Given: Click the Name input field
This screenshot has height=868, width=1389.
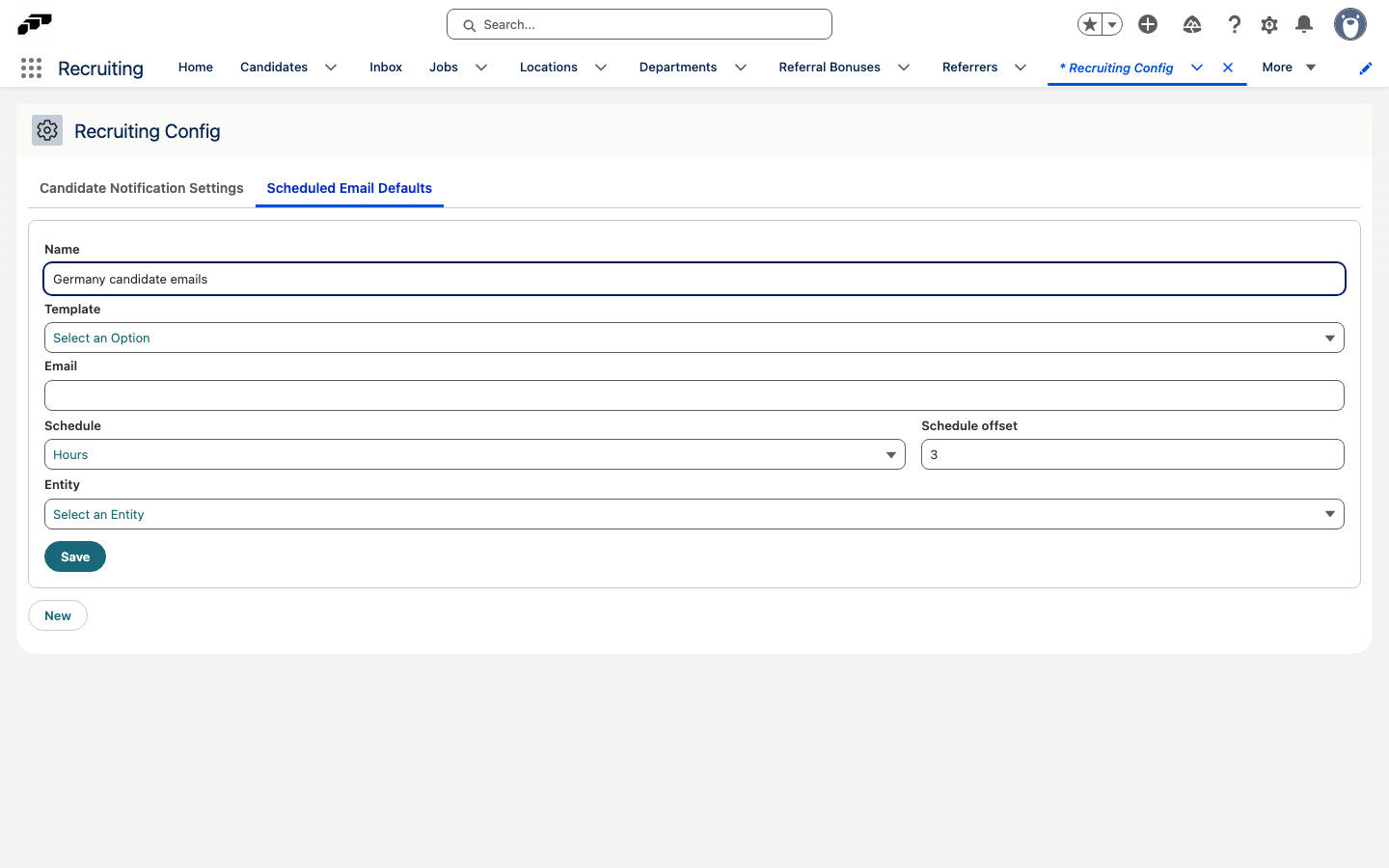Looking at the screenshot, I should [694, 279].
